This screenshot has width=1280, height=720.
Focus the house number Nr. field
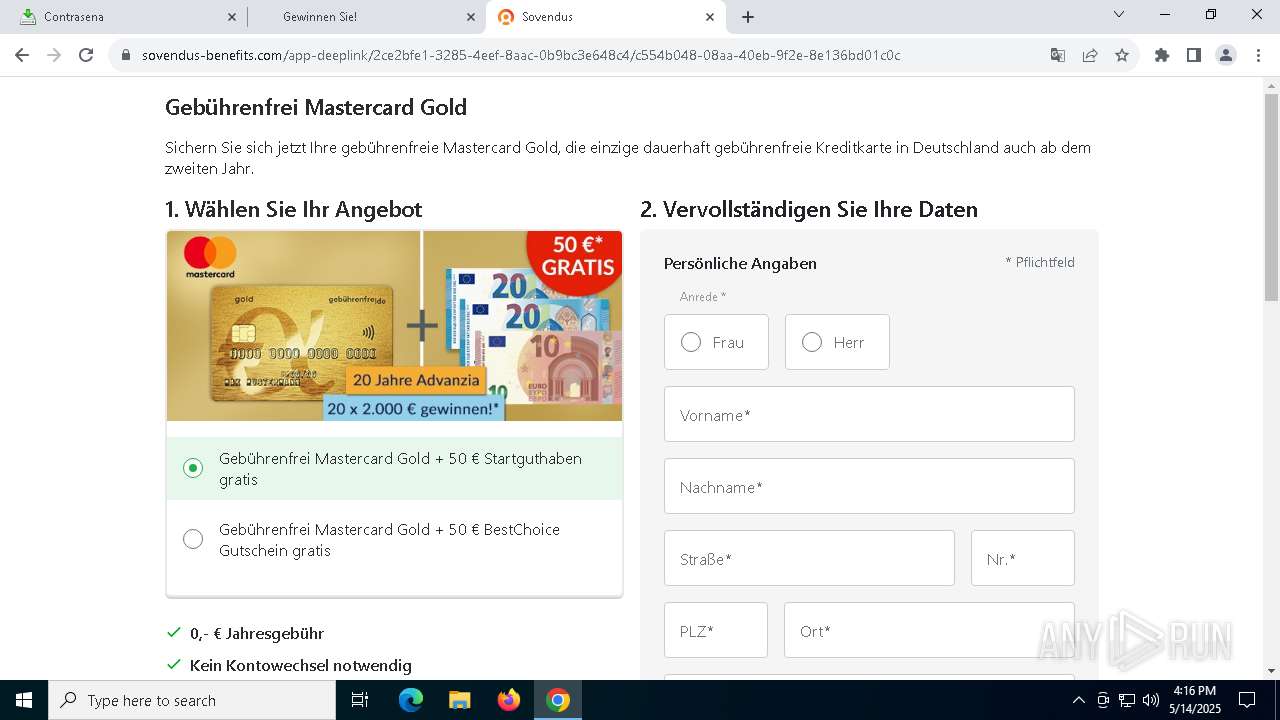pos(1022,558)
